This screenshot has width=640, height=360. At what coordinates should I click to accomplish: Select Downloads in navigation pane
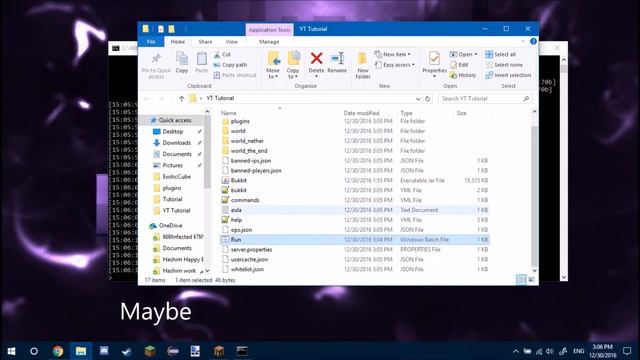176,143
